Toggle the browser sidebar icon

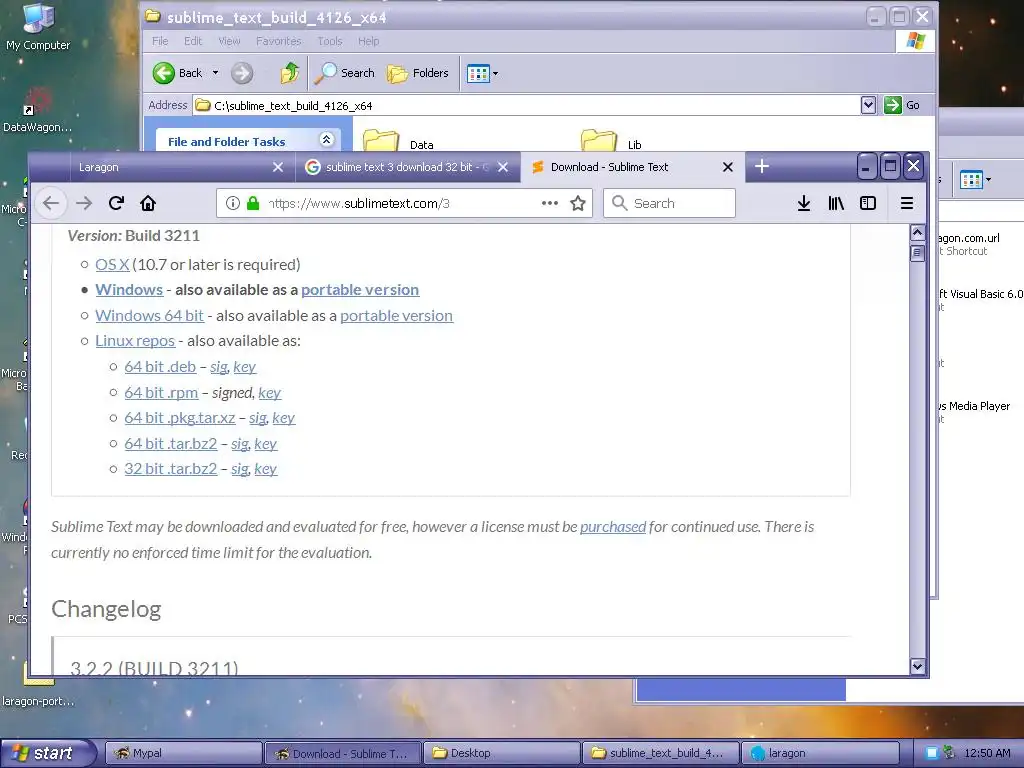pyautogui.click(x=868, y=203)
